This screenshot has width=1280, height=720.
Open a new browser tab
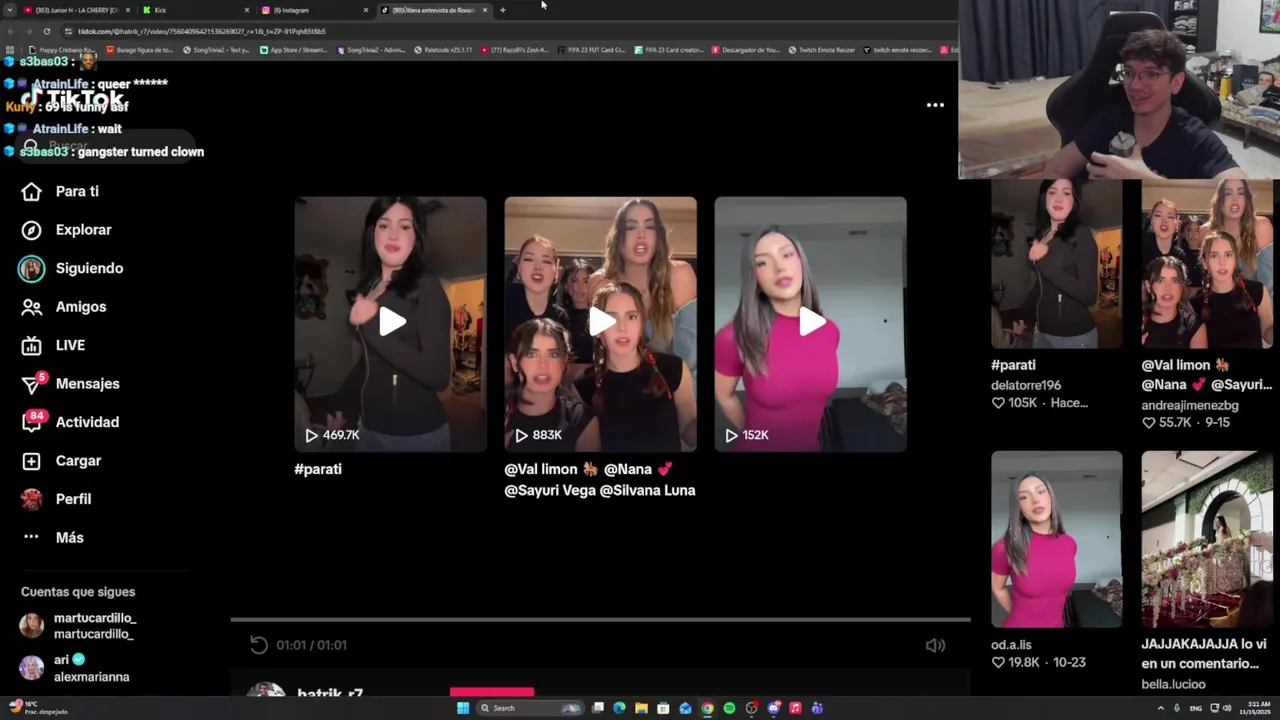click(503, 10)
